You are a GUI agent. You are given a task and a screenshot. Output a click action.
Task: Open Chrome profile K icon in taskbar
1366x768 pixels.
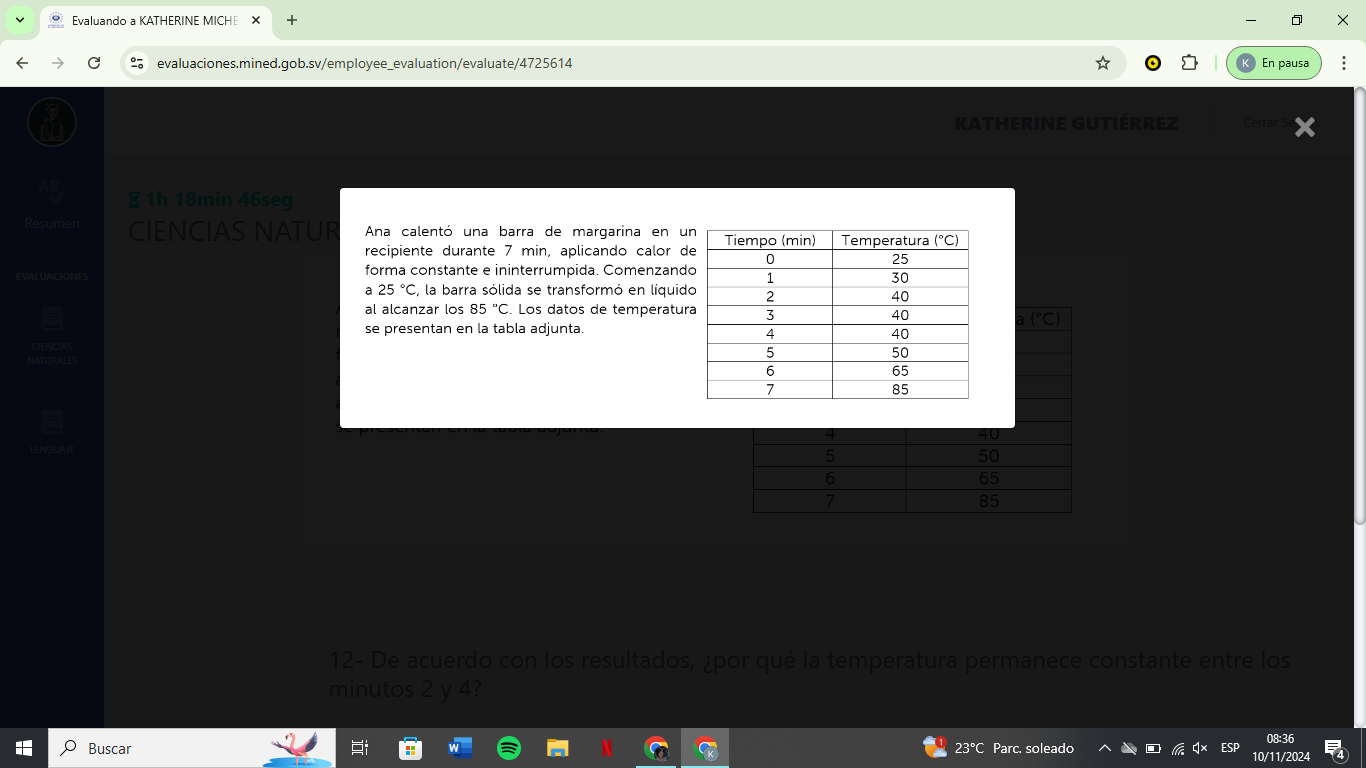pyautogui.click(x=706, y=748)
